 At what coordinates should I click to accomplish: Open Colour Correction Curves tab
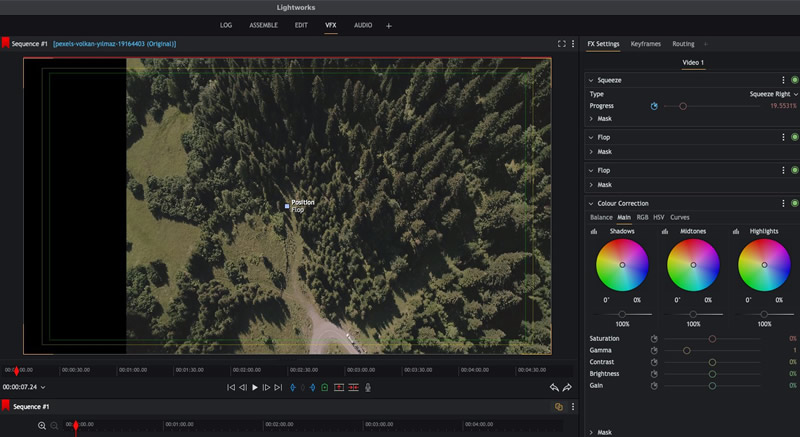tap(680, 217)
